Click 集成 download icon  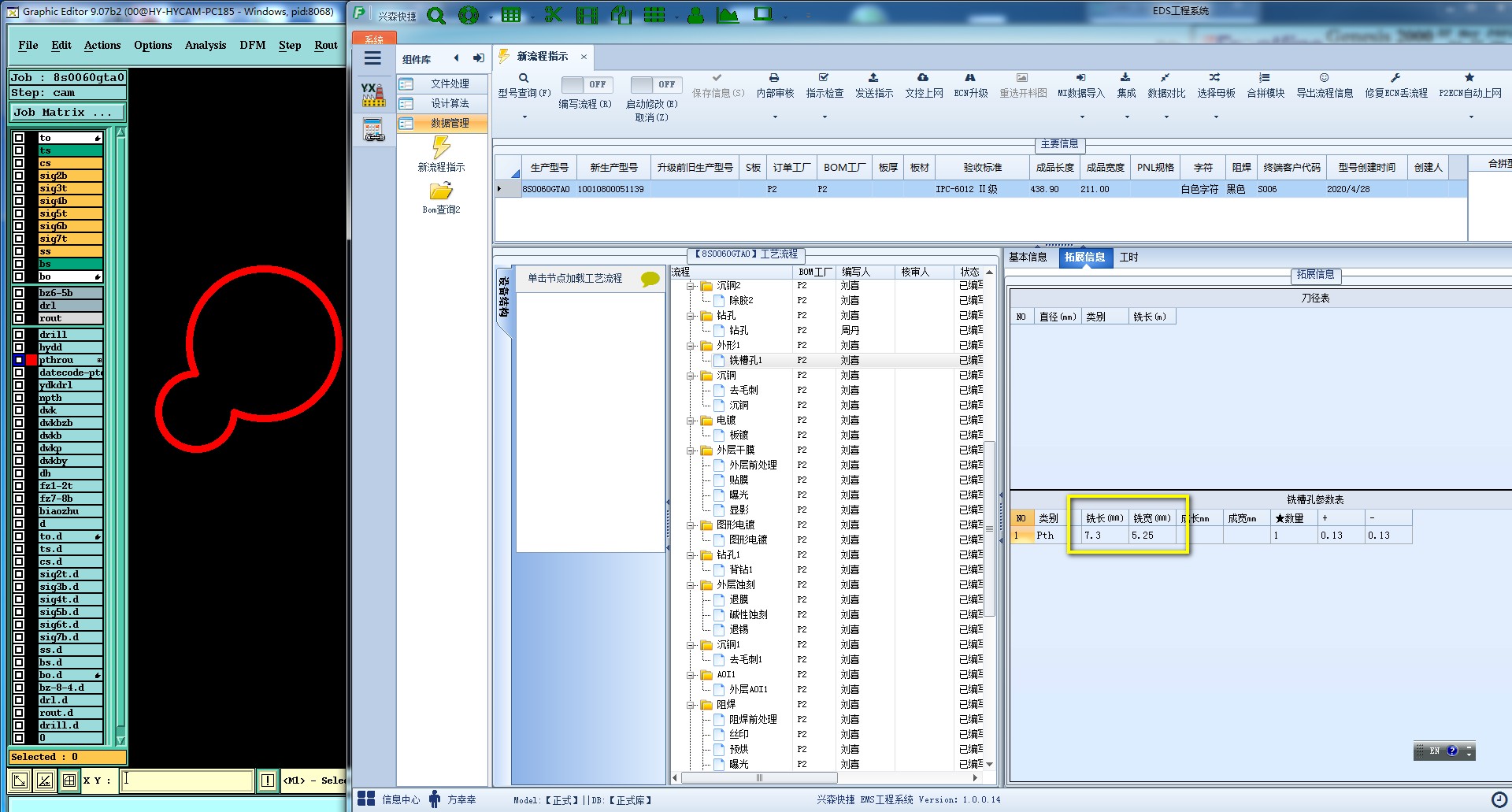(1125, 78)
